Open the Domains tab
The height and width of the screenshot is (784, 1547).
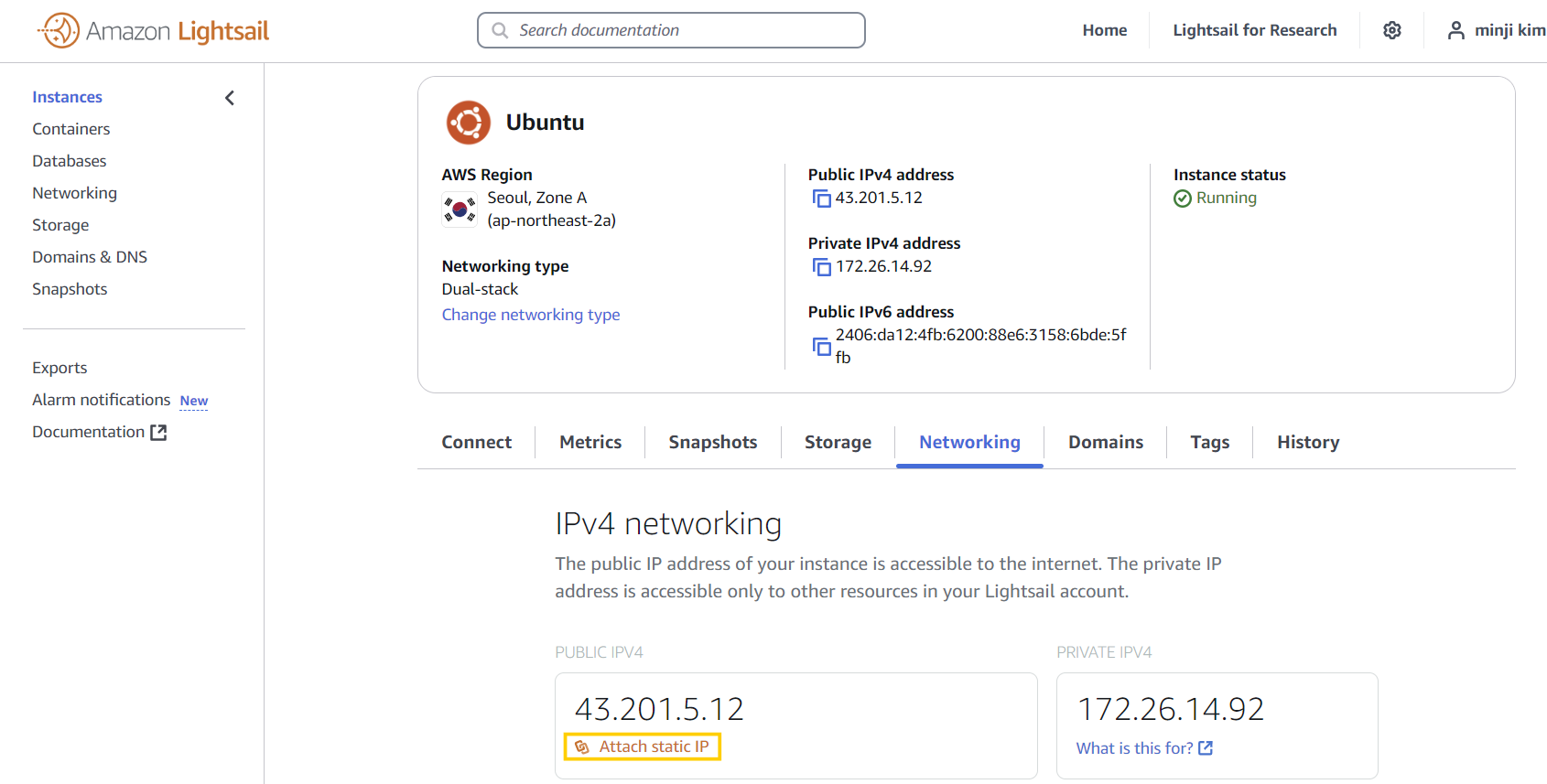point(1106,442)
